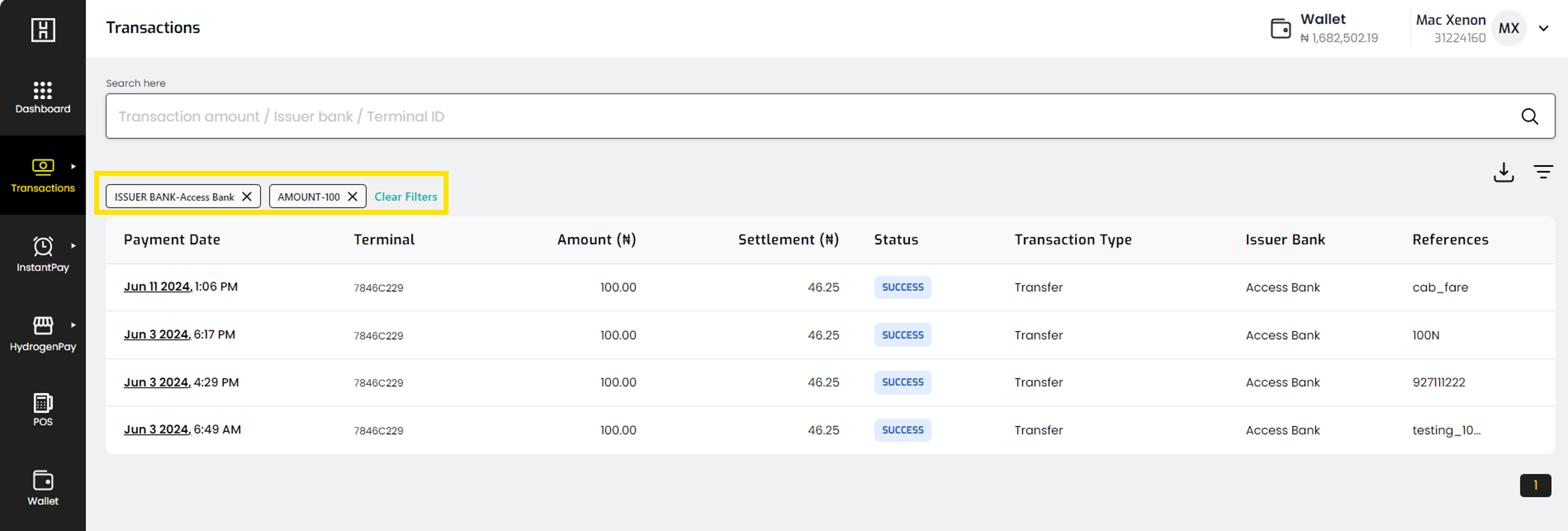Download transactions with the download icon
The height and width of the screenshot is (531, 1568).
click(1504, 172)
